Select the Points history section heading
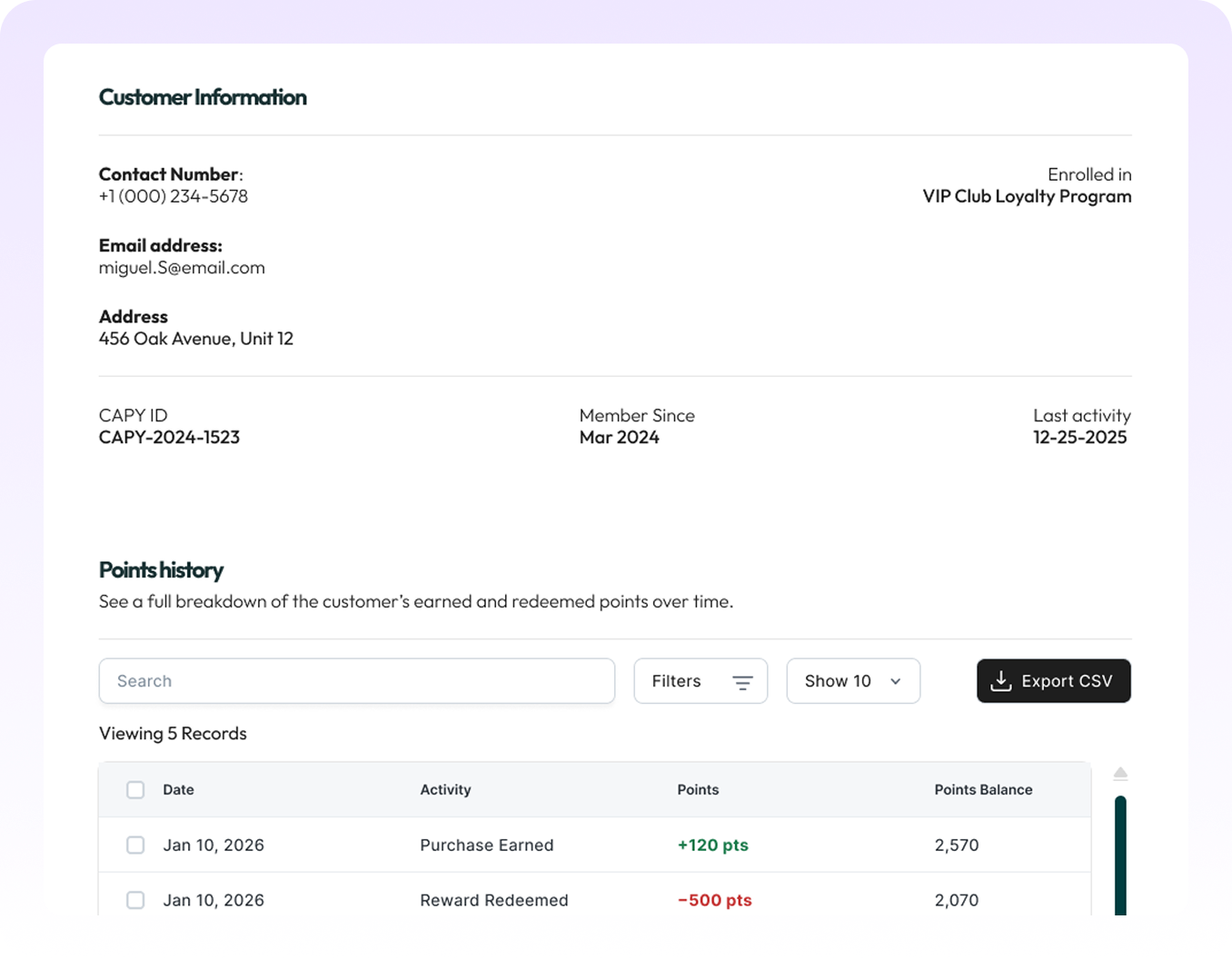The width and height of the screenshot is (1232, 959). click(161, 570)
